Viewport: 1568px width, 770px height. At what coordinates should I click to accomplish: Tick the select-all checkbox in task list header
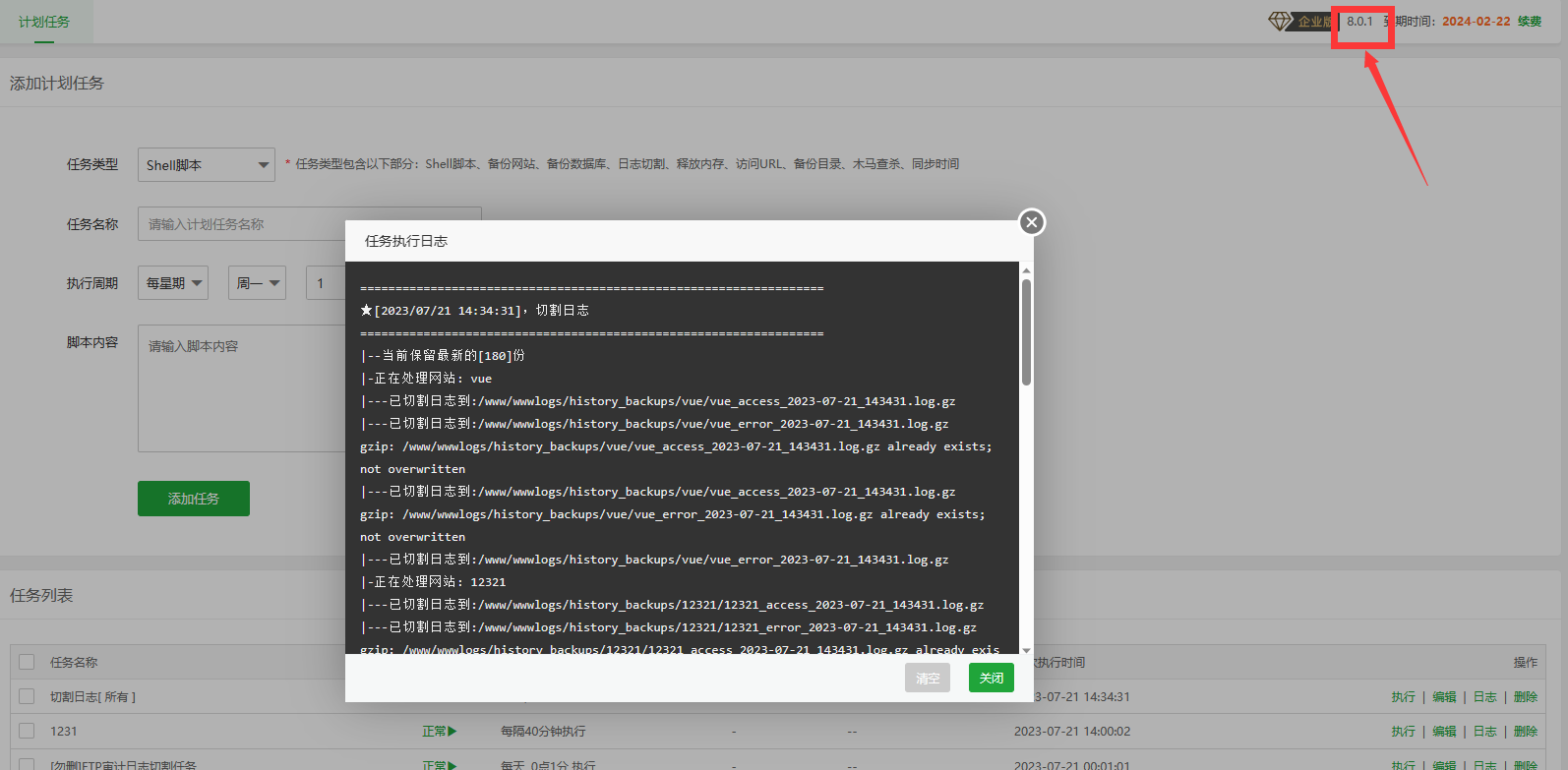pyautogui.click(x=27, y=662)
